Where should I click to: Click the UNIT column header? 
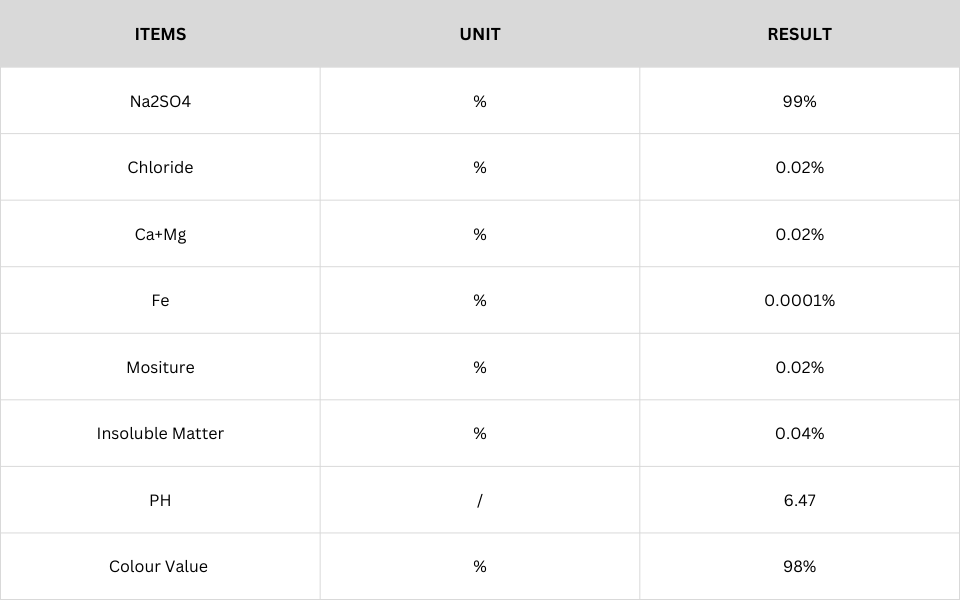click(480, 34)
